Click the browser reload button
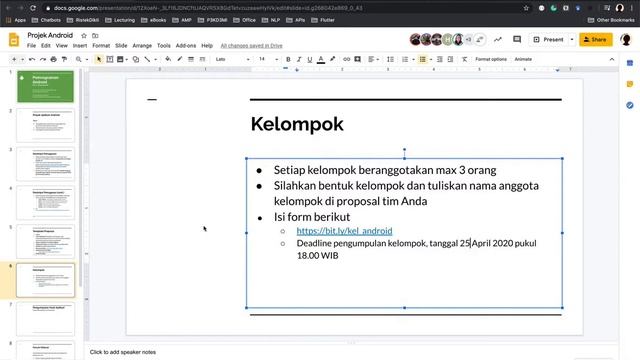The height and width of the screenshot is (360, 640). [33, 8]
